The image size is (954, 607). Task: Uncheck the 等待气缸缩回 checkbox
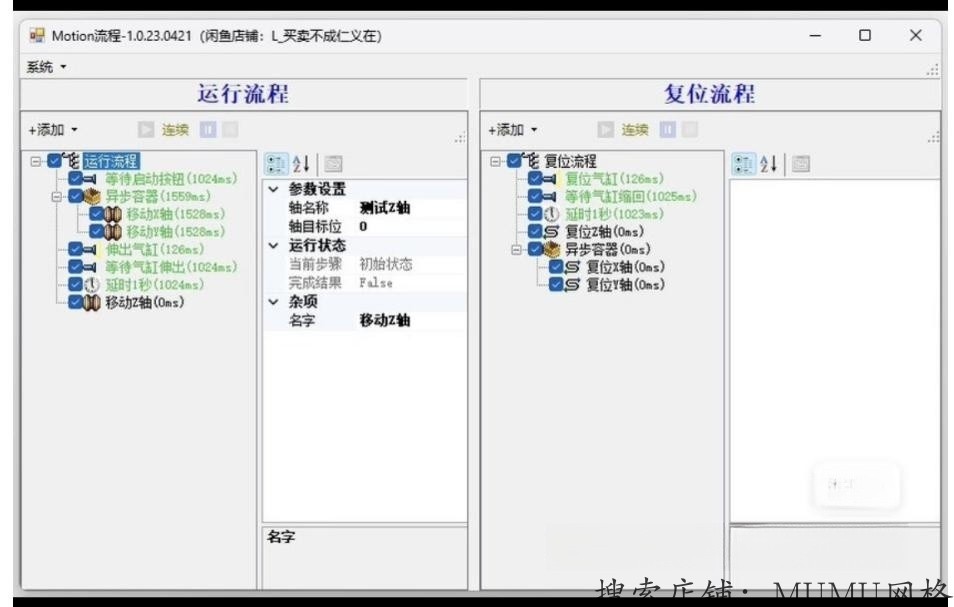pos(535,196)
